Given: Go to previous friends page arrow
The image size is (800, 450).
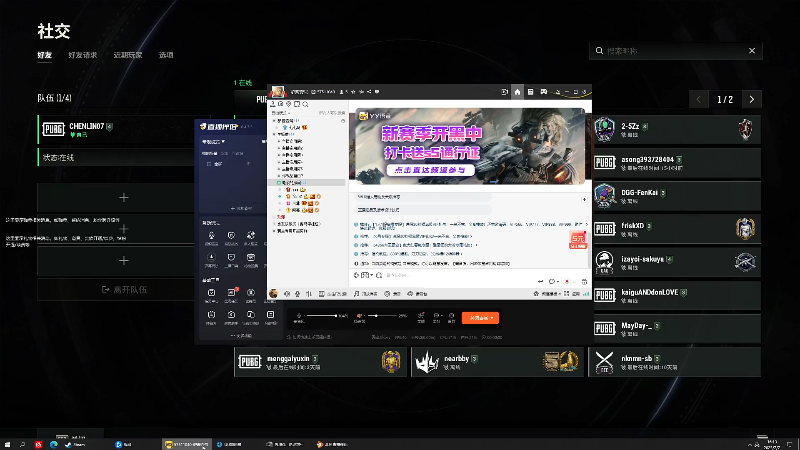Looking at the screenshot, I should click(698, 99).
